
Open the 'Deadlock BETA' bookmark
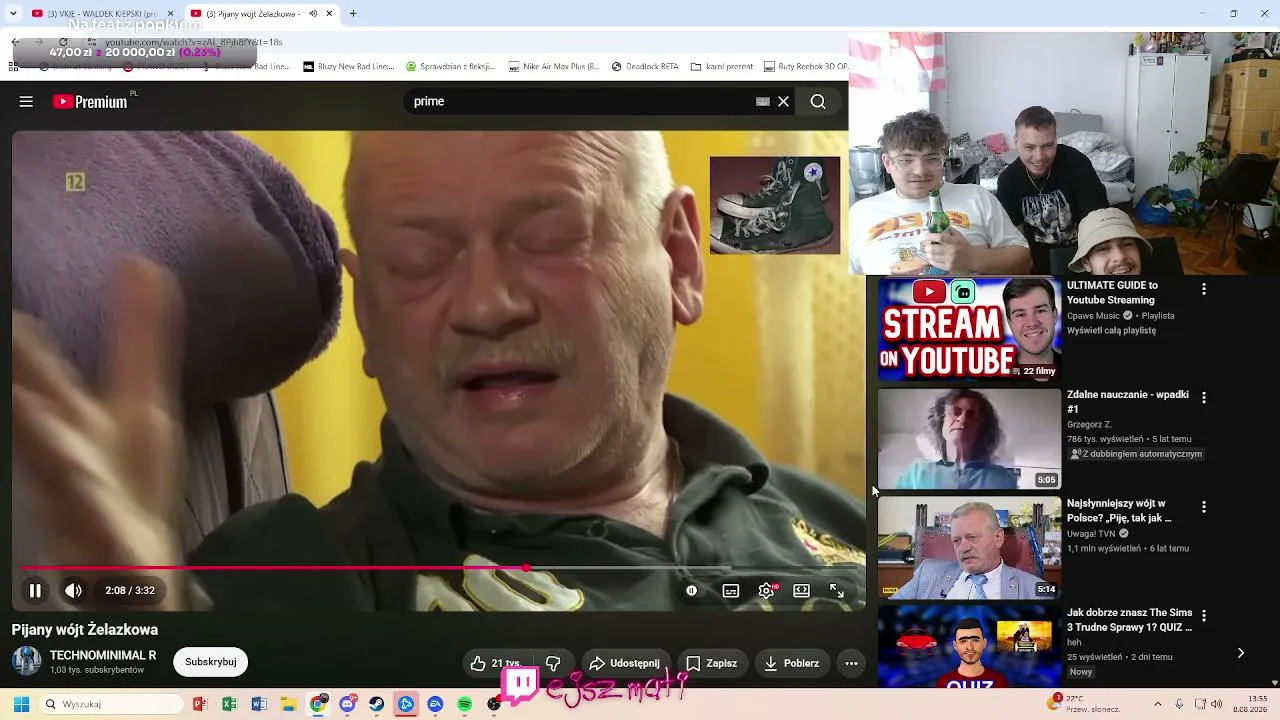[x=645, y=67]
